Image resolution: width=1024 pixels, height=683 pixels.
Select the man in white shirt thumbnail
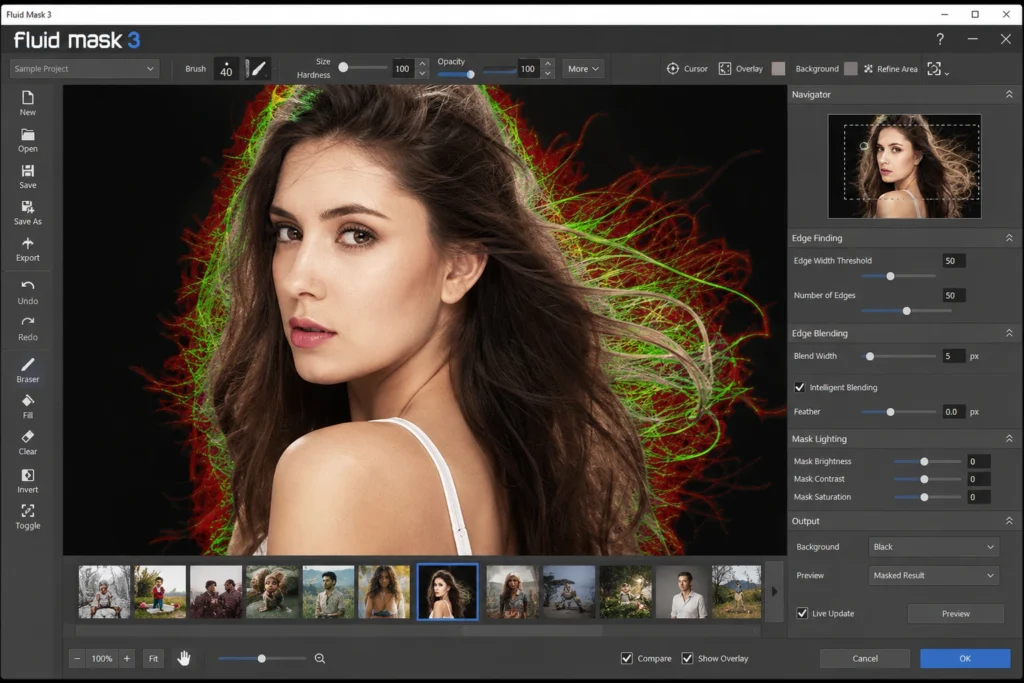click(x=682, y=592)
